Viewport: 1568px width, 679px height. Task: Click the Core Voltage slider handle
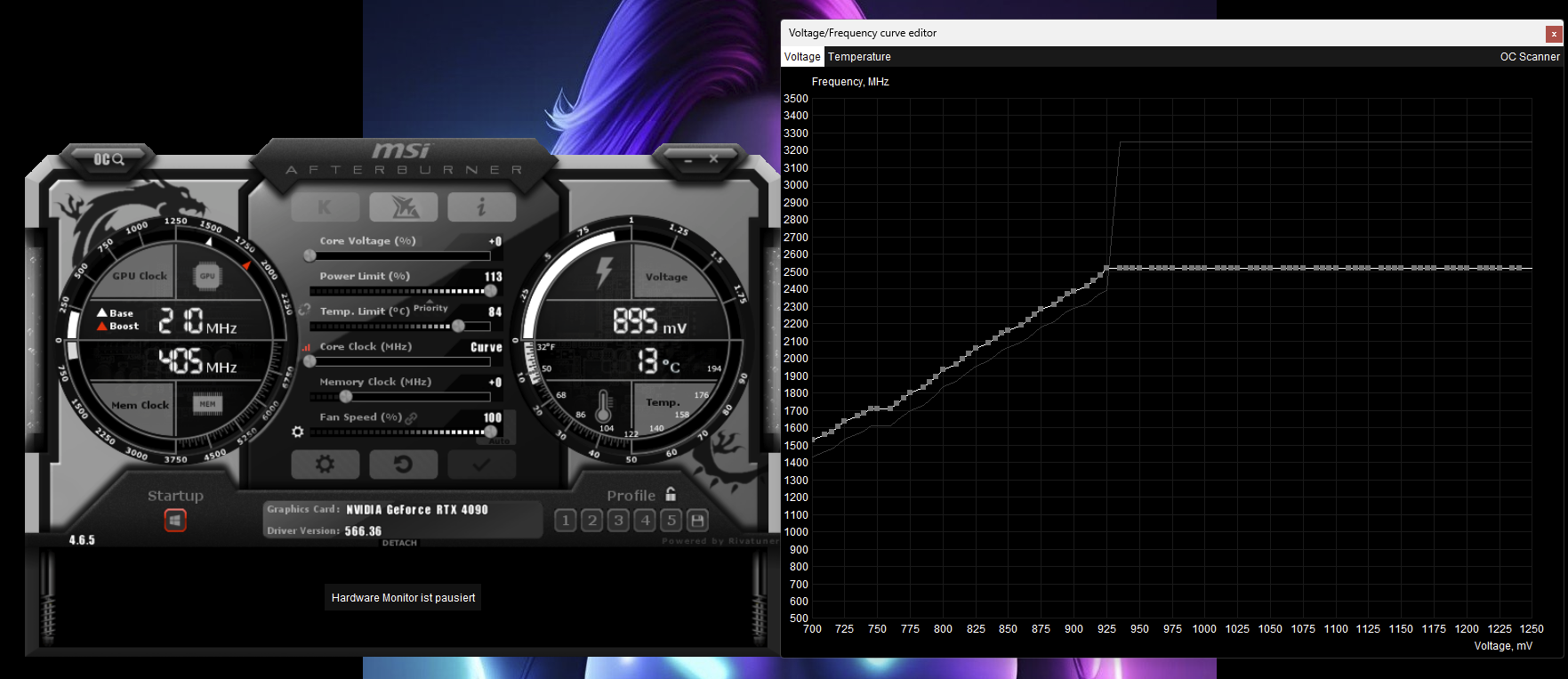click(x=310, y=255)
